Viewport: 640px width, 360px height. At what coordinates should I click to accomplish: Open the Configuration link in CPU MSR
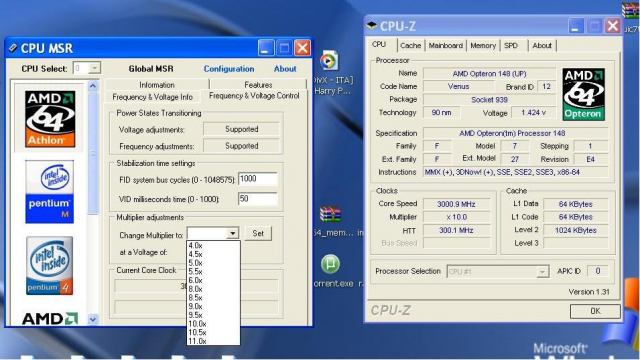pyautogui.click(x=229, y=69)
